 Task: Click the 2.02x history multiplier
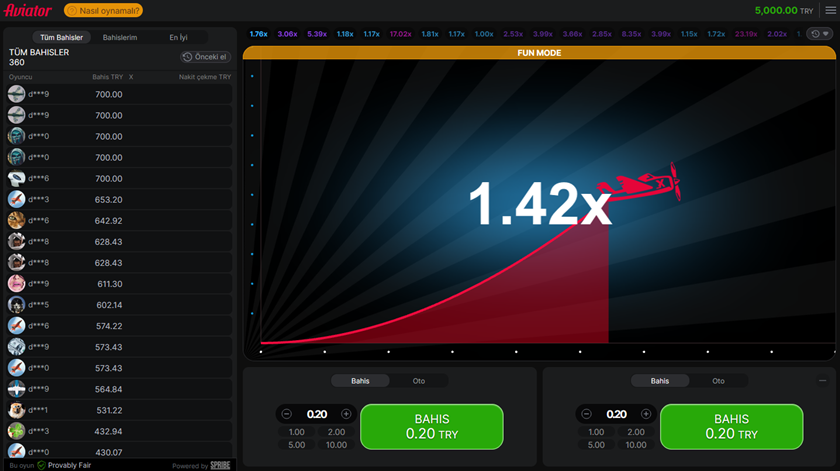777,34
